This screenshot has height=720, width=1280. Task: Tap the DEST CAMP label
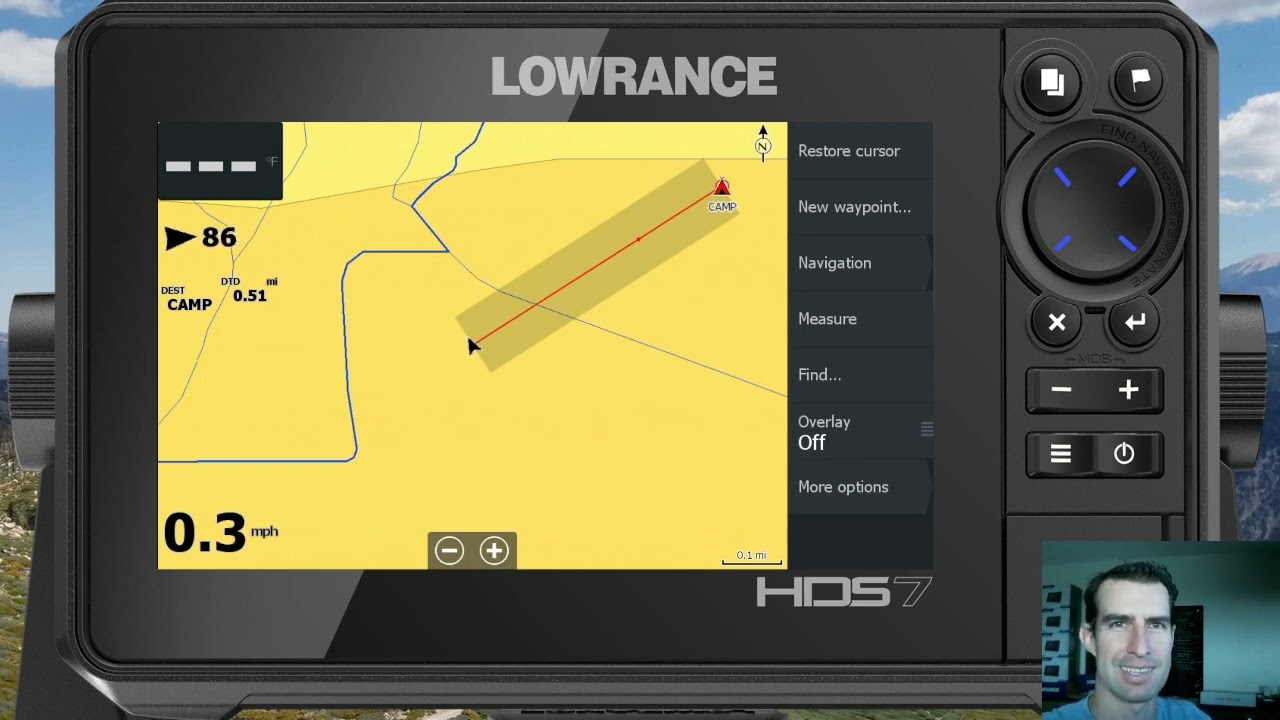tap(188, 299)
